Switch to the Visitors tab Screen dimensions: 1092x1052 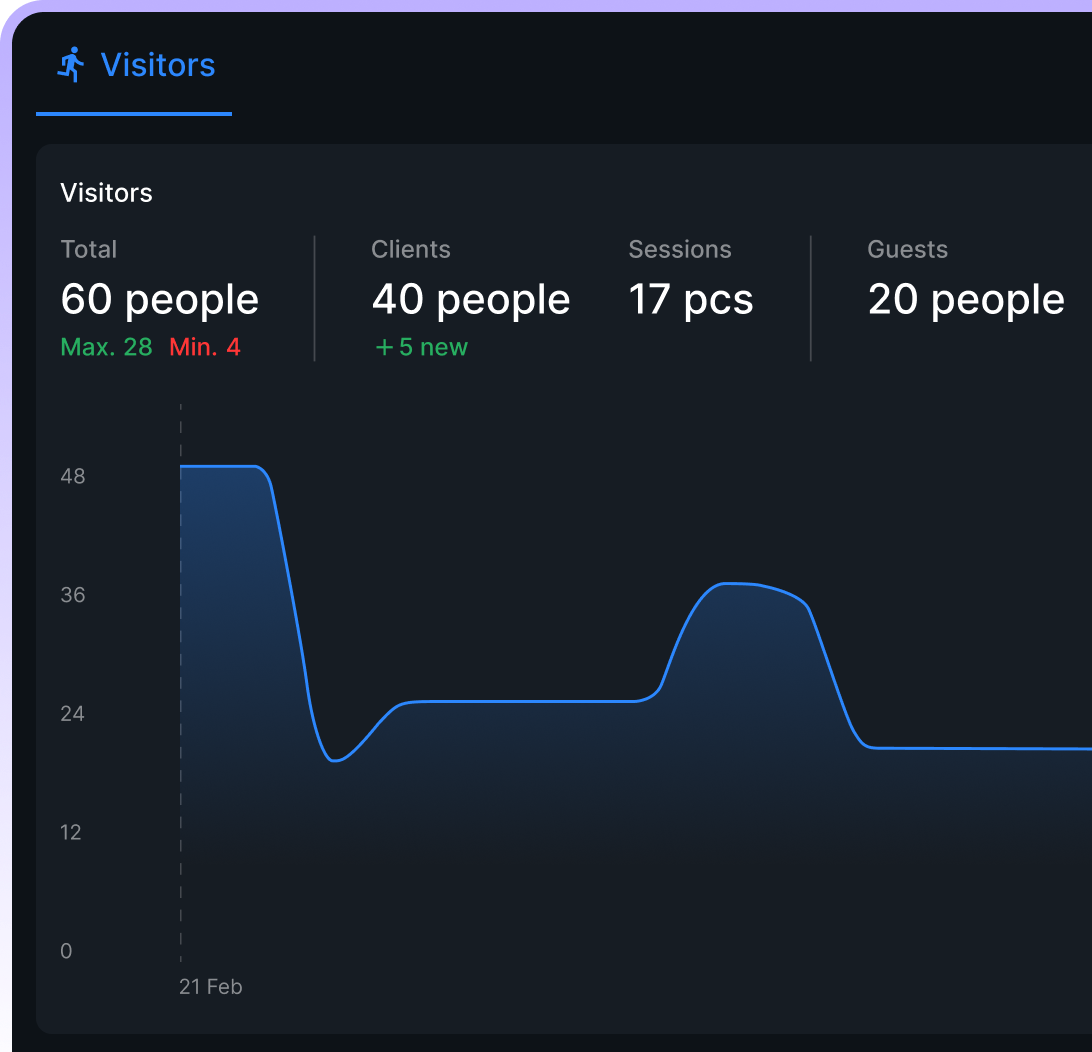(x=157, y=66)
